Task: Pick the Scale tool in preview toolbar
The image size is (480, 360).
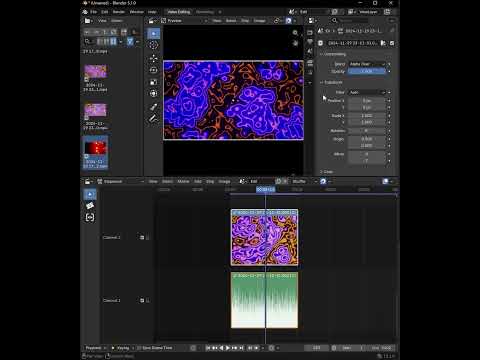Action: point(153,82)
